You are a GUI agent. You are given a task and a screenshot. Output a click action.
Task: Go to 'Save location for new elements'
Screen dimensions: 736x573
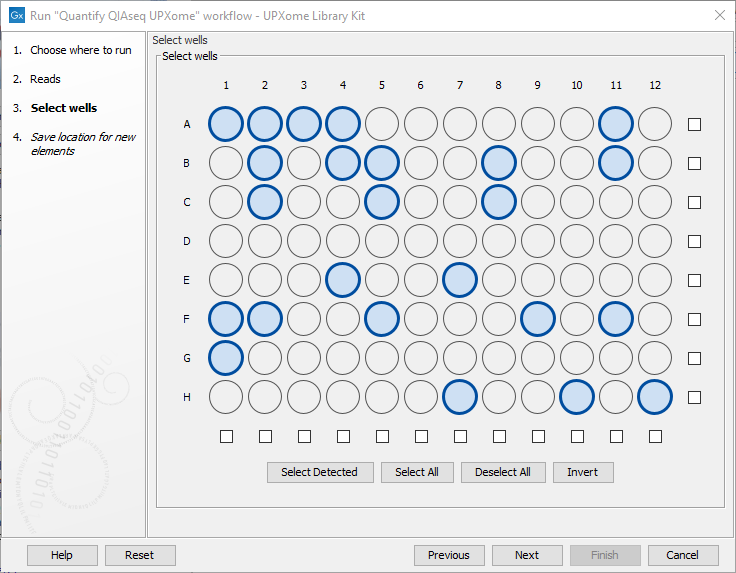83,144
